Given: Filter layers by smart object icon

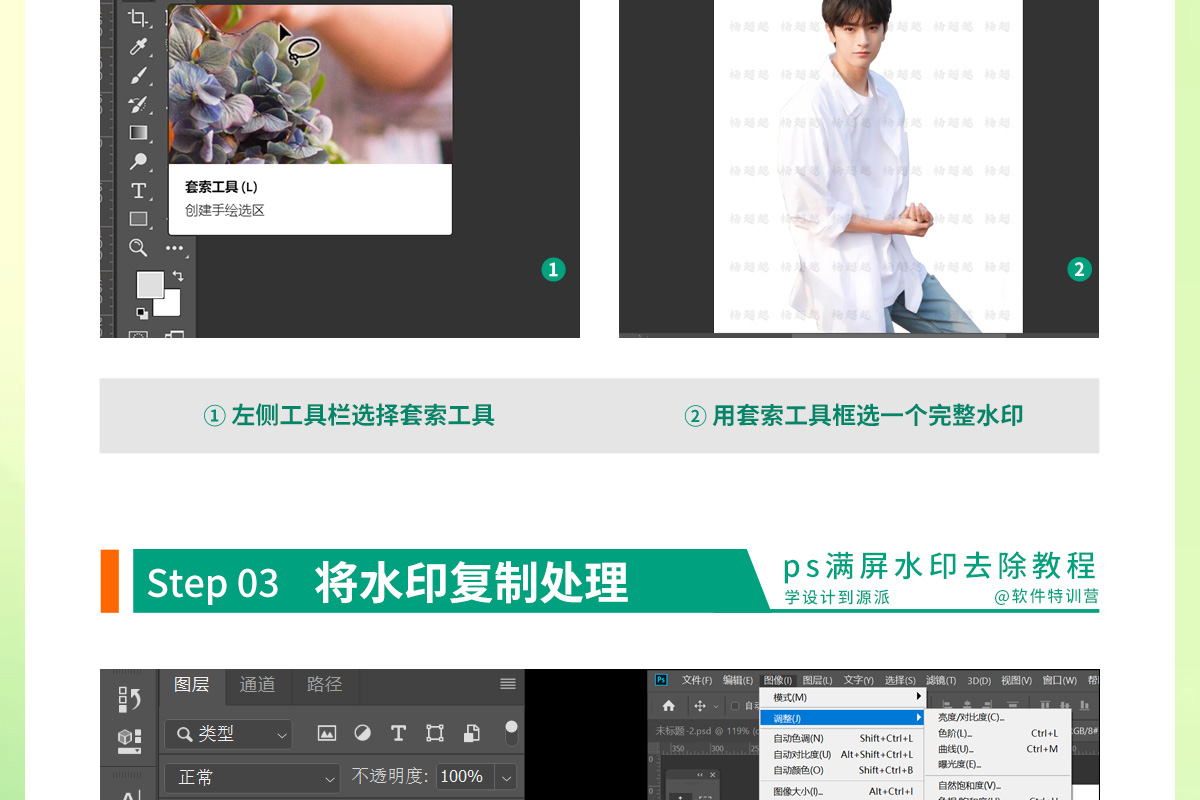Looking at the screenshot, I should click(471, 733).
